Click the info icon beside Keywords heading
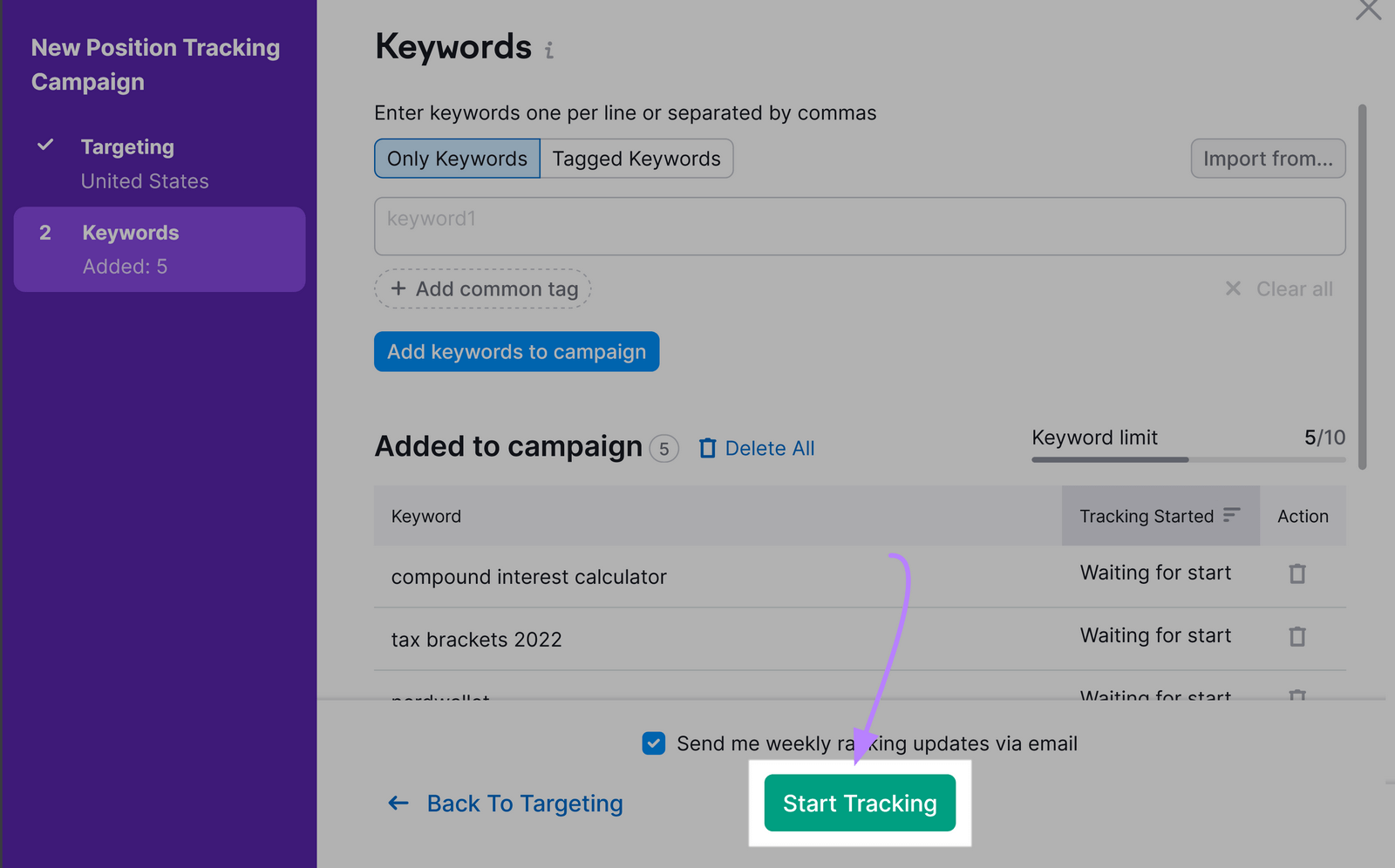This screenshot has height=868, width=1395. (548, 51)
